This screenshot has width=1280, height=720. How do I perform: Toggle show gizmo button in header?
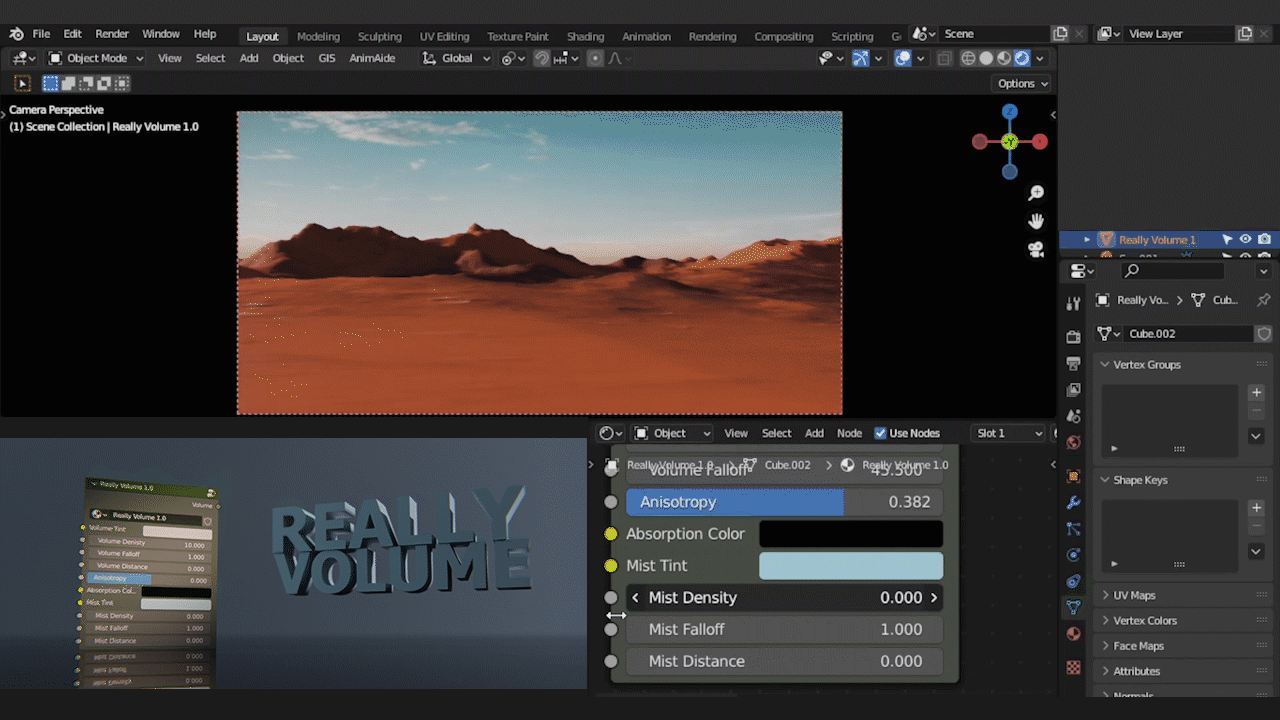pyautogui.click(x=860, y=59)
